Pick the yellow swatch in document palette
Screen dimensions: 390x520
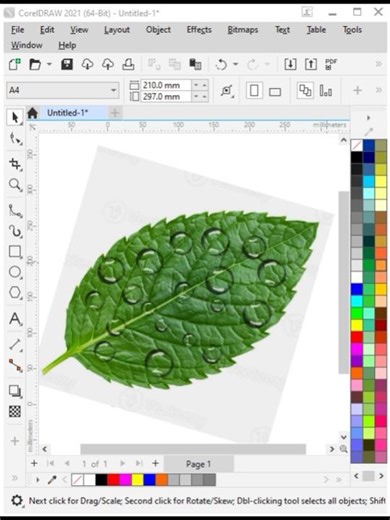coord(137,480)
